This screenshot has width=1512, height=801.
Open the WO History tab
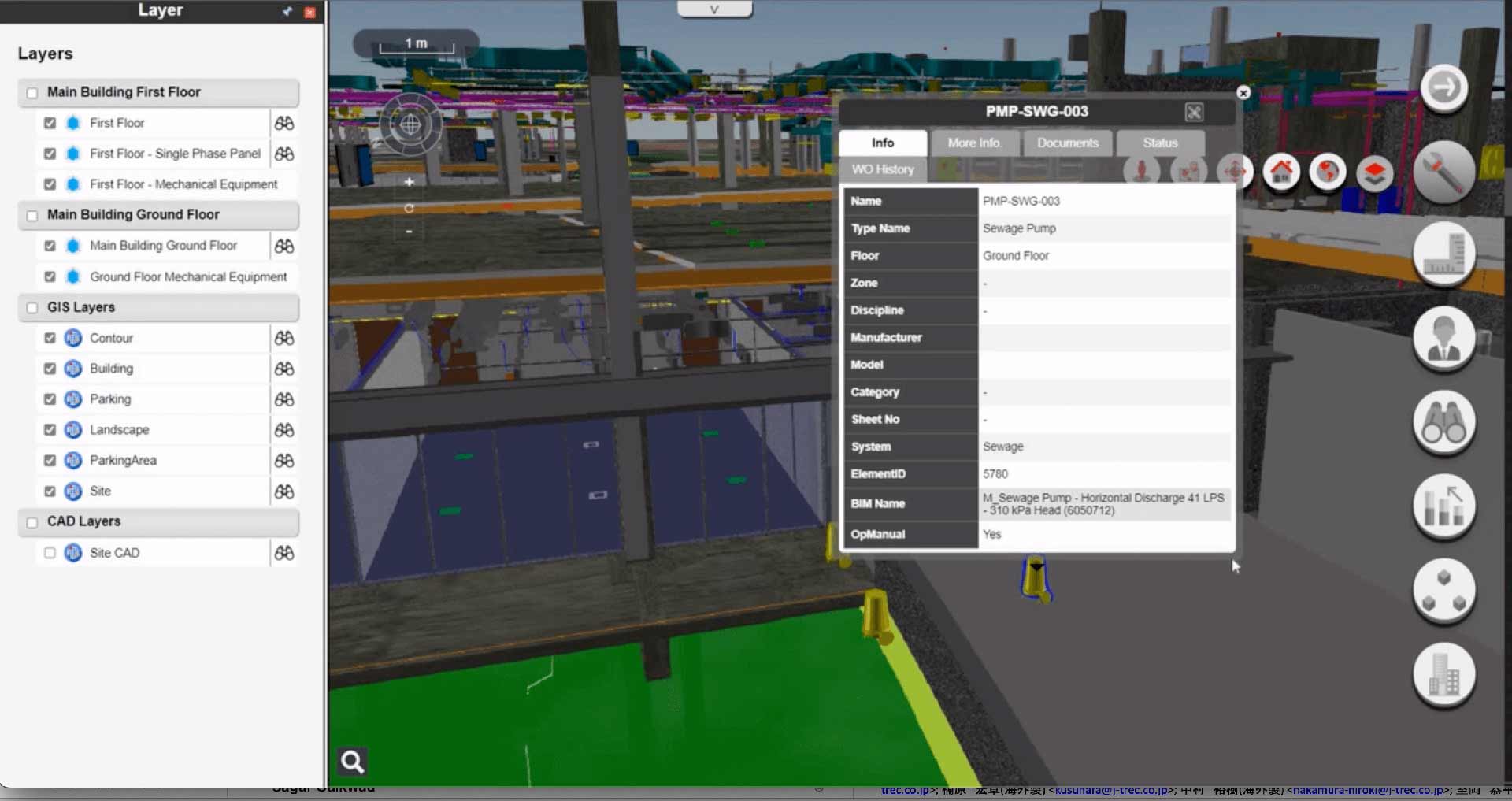coord(883,169)
